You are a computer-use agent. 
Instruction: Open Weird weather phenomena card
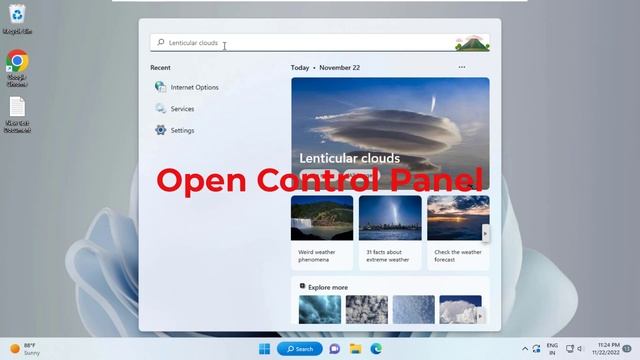coord(322,233)
